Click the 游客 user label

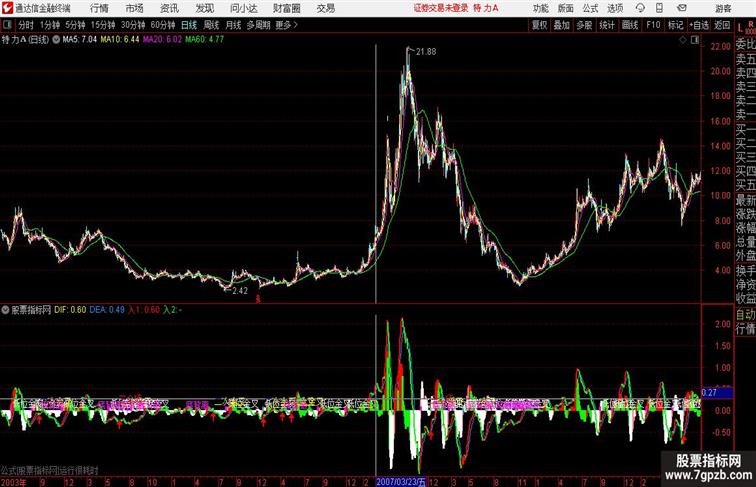pyautogui.click(x=723, y=8)
